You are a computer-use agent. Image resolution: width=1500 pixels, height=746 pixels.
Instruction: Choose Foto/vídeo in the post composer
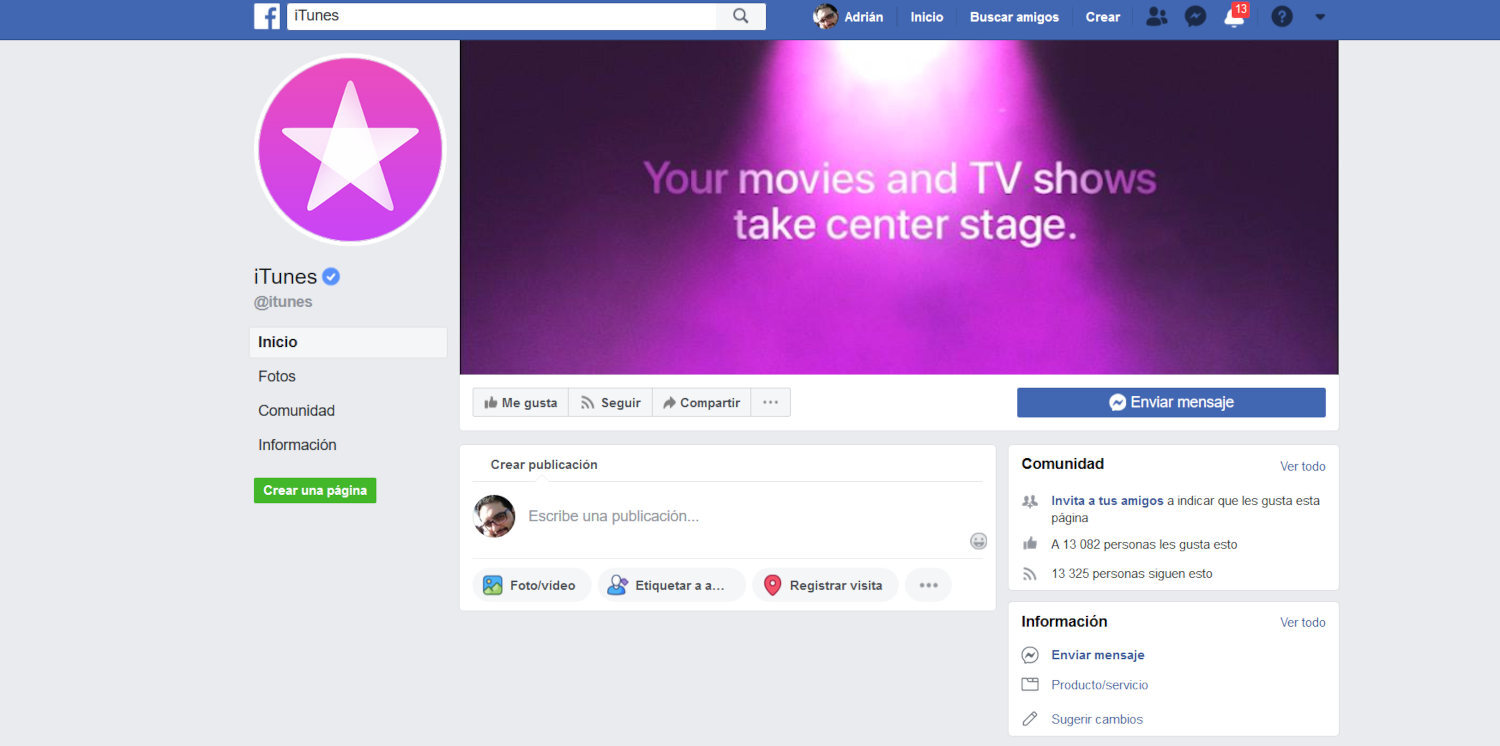(531, 585)
